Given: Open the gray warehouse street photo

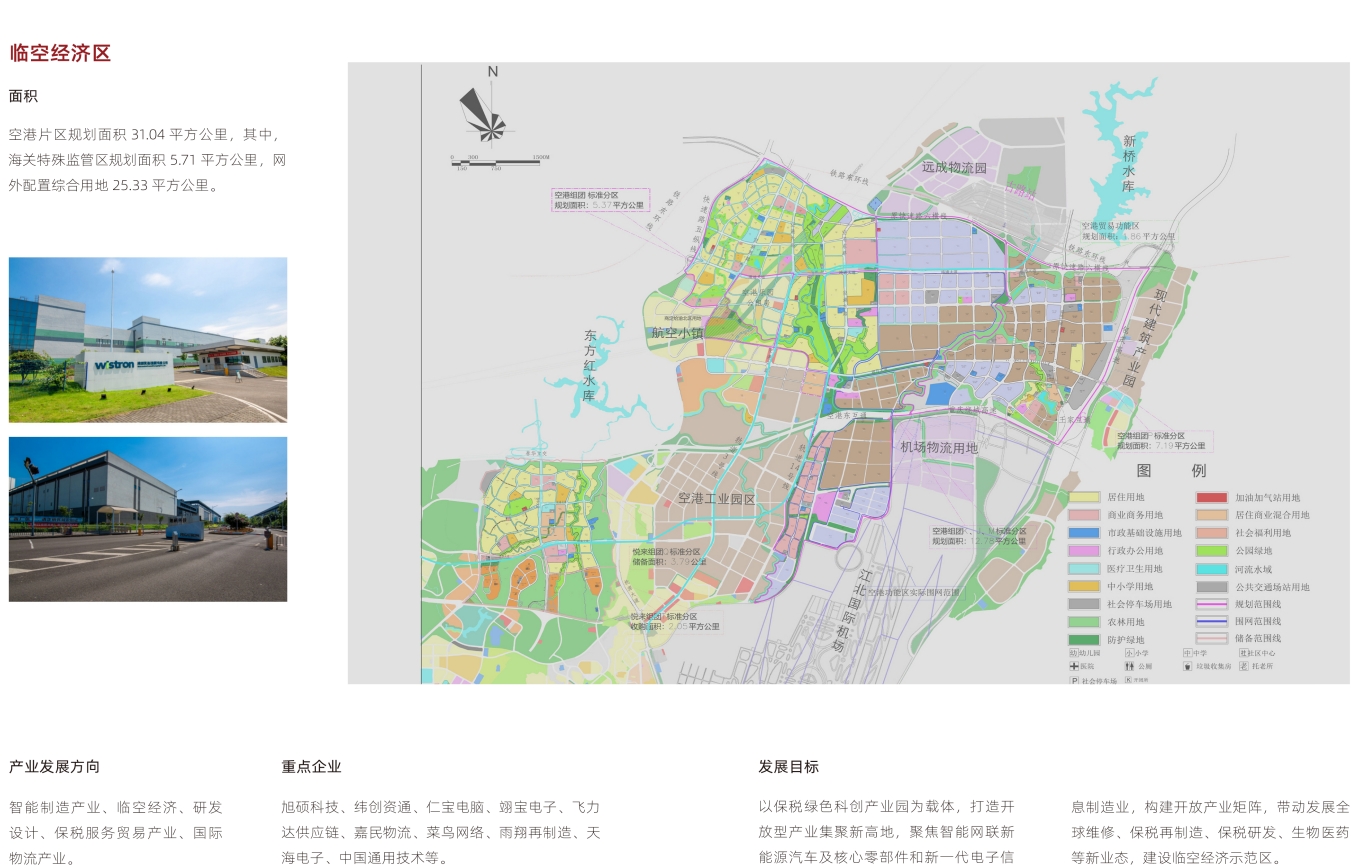Looking at the screenshot, I should click(x=148, y=519).
